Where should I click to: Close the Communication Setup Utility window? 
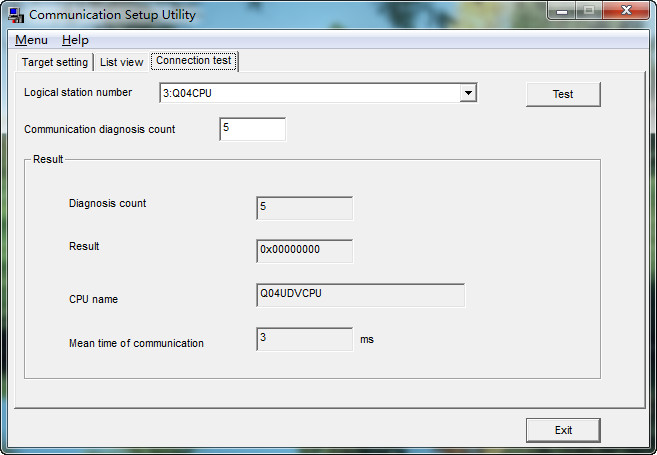pos(626,12)
